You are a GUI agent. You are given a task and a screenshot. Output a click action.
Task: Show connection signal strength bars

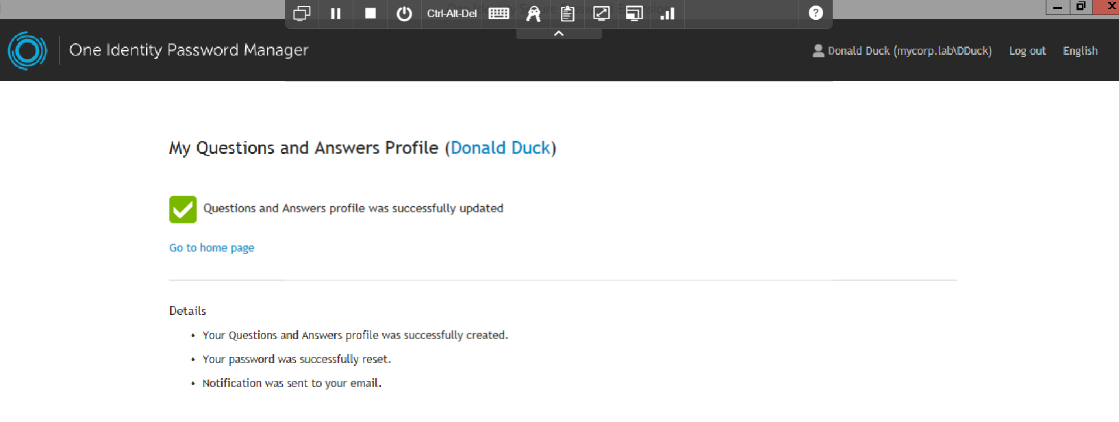pyautogui.click(x=668, y=14)
